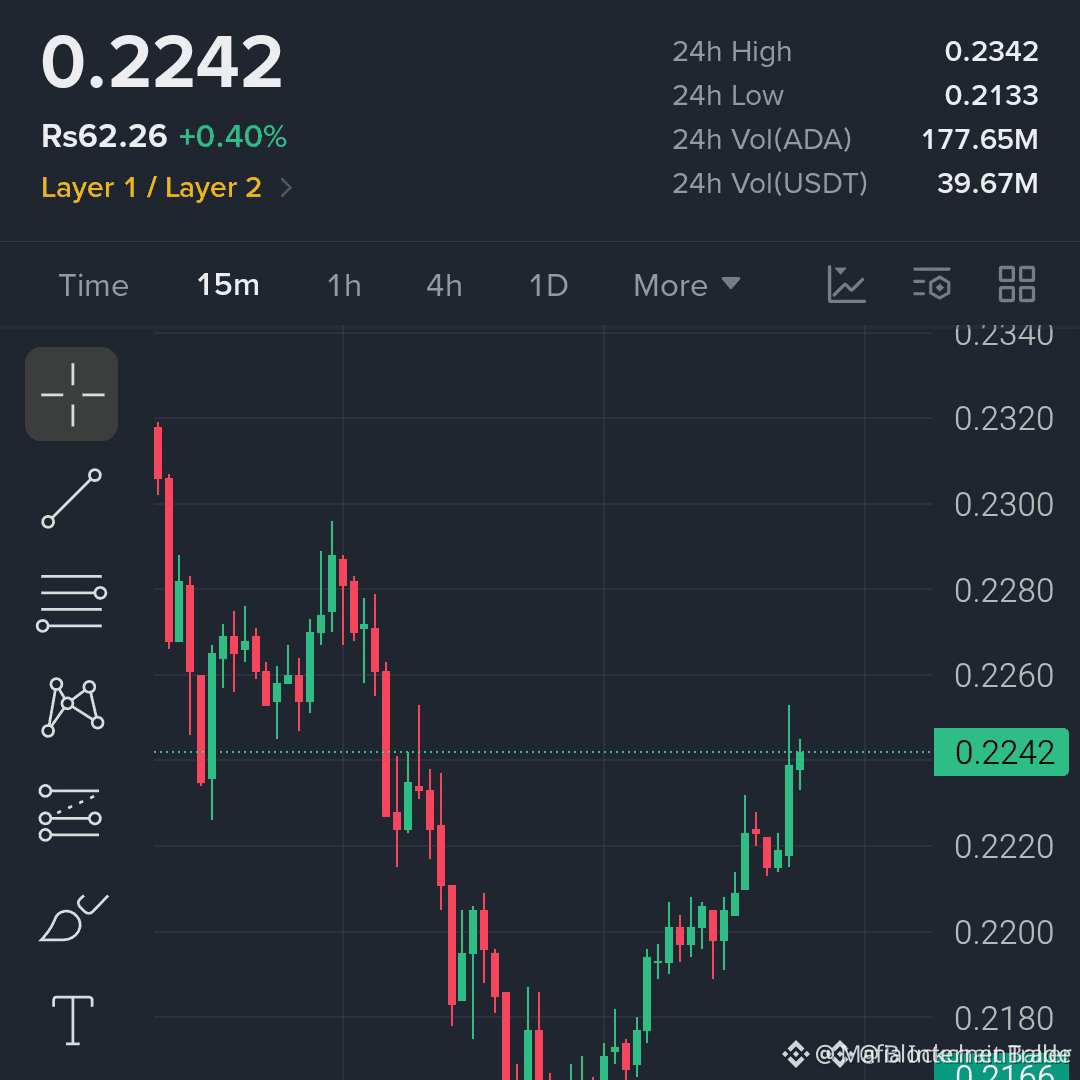Click the 24h Vol(USDT) value 39.67M
The width and height of the screenshot is (1080, 1080).
coord(988,184)
